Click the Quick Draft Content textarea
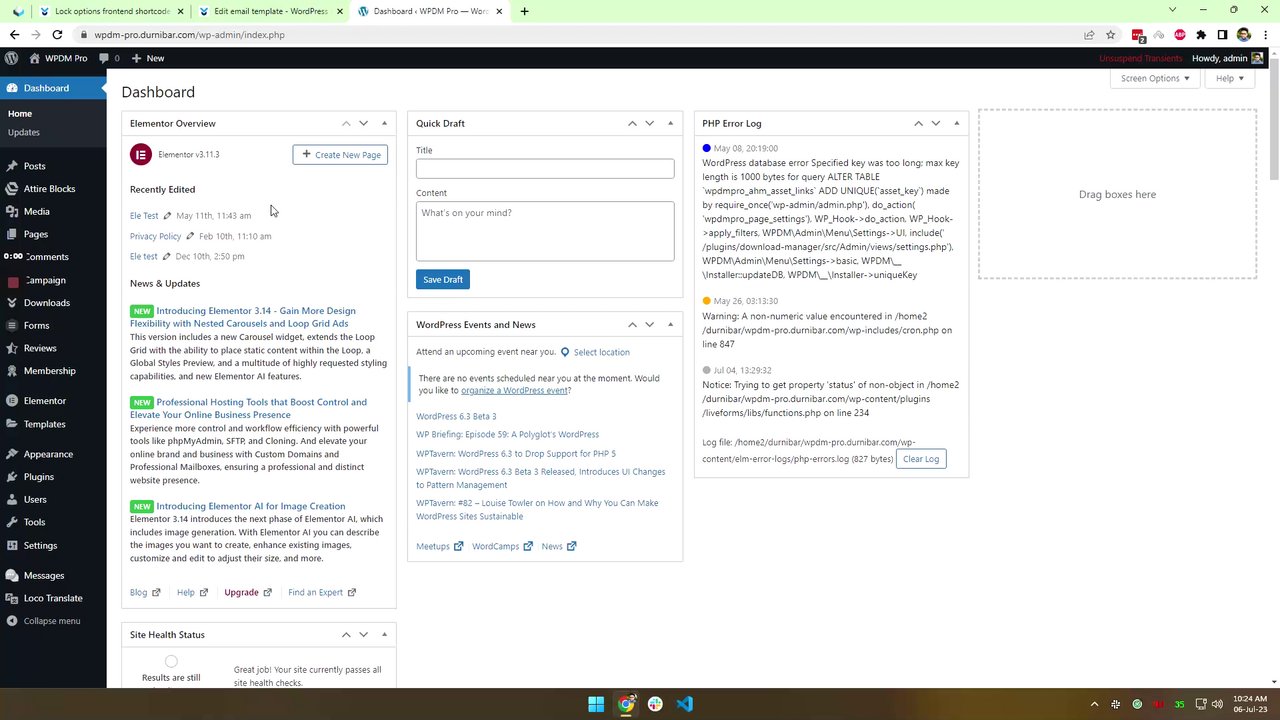 coord(545,231)
